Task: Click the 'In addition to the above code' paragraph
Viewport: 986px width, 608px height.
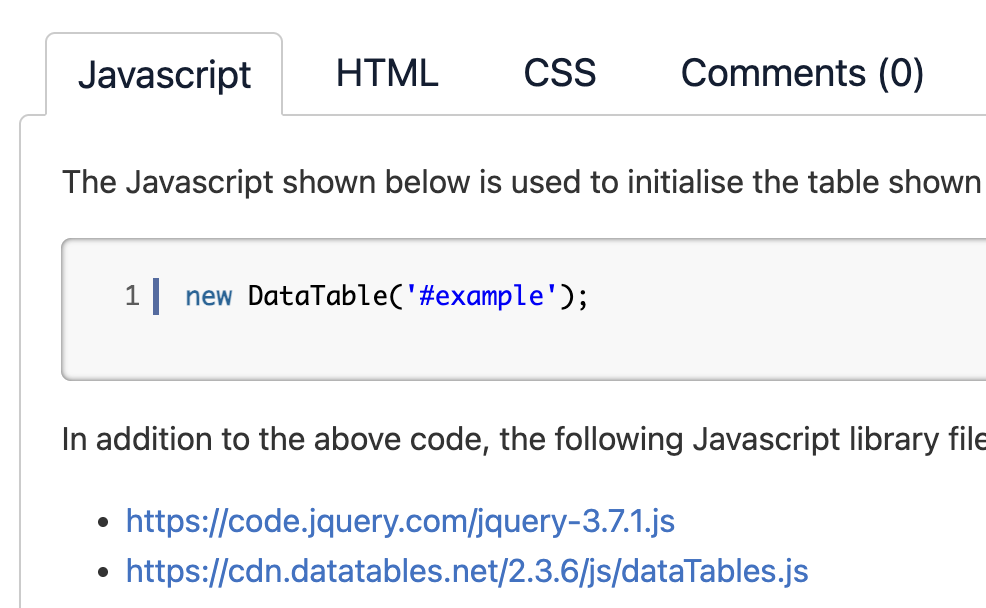Action: [300, 439]
